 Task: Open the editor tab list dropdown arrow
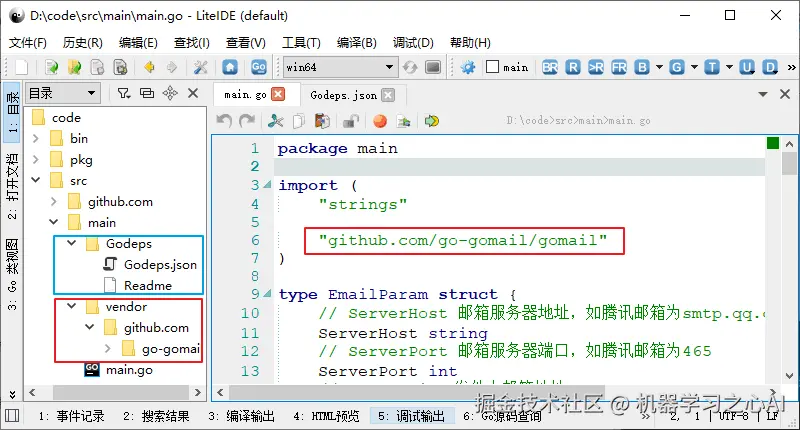pos(763,94)
